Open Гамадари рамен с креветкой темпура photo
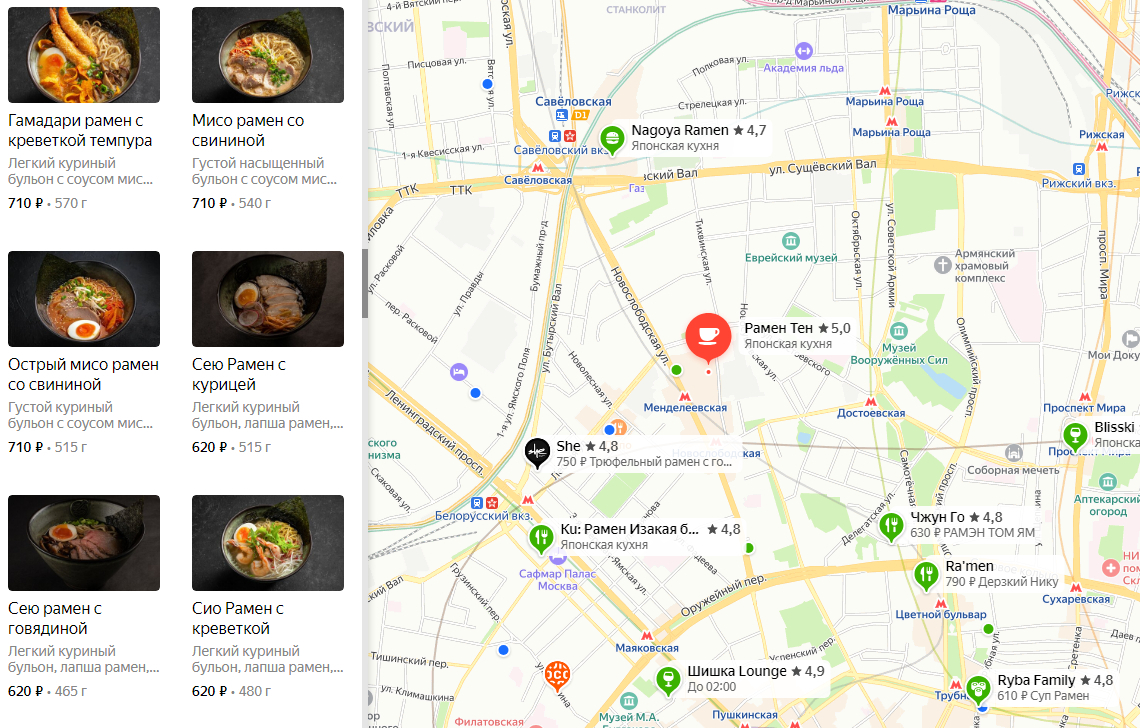This screenshot has width=1140, height=728. [x=84, y=55]
